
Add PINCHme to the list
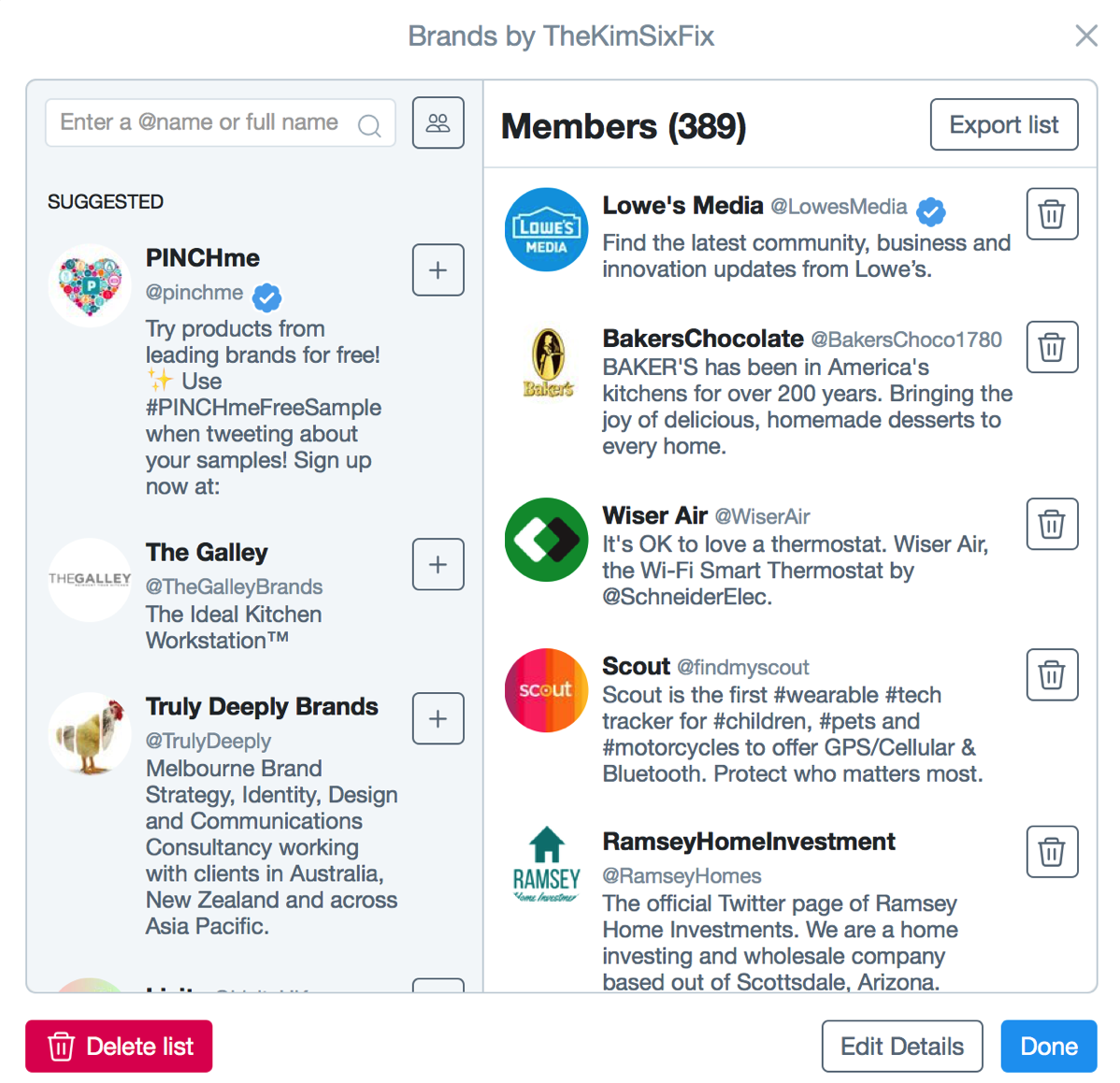[x=438, y=270]
